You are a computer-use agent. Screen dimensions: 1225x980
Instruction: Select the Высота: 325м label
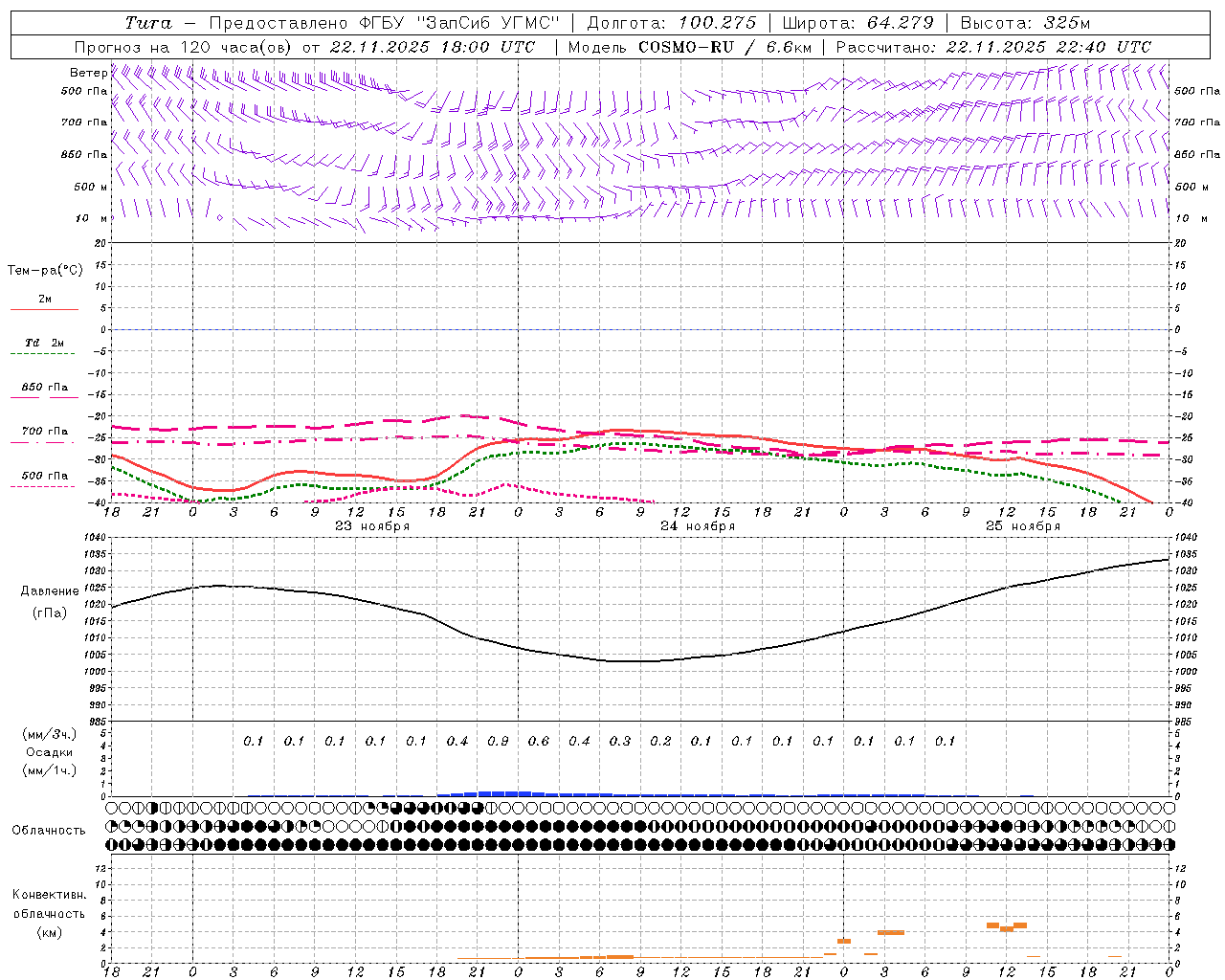click(1025, 23)
